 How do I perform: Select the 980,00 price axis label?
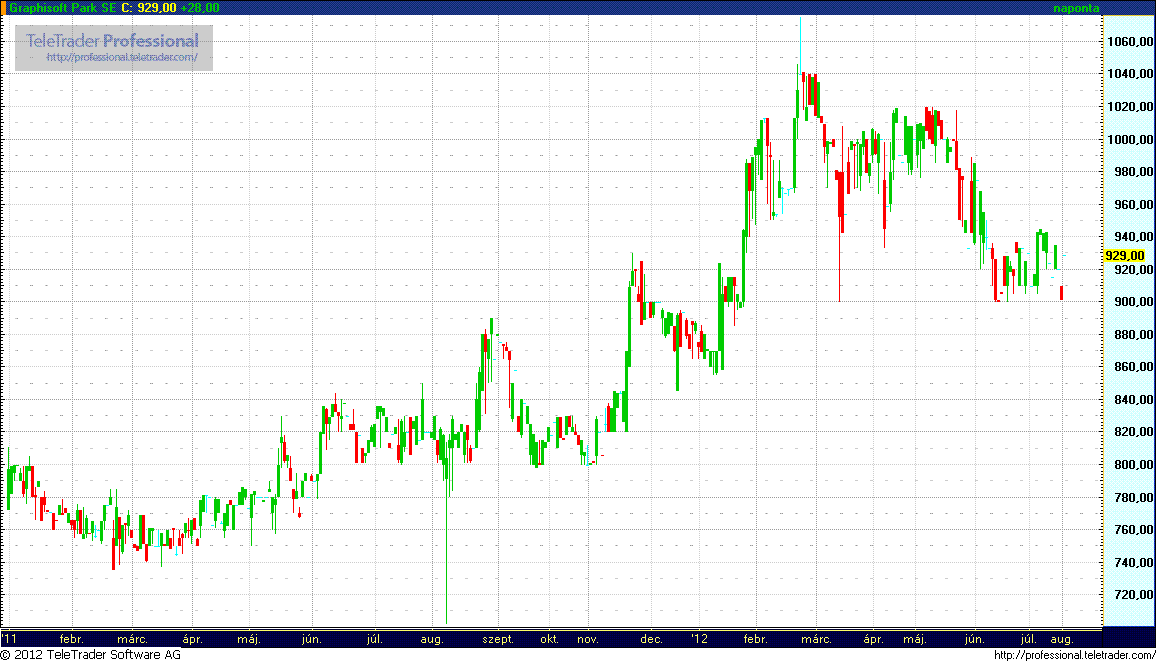pos(1134,172)
